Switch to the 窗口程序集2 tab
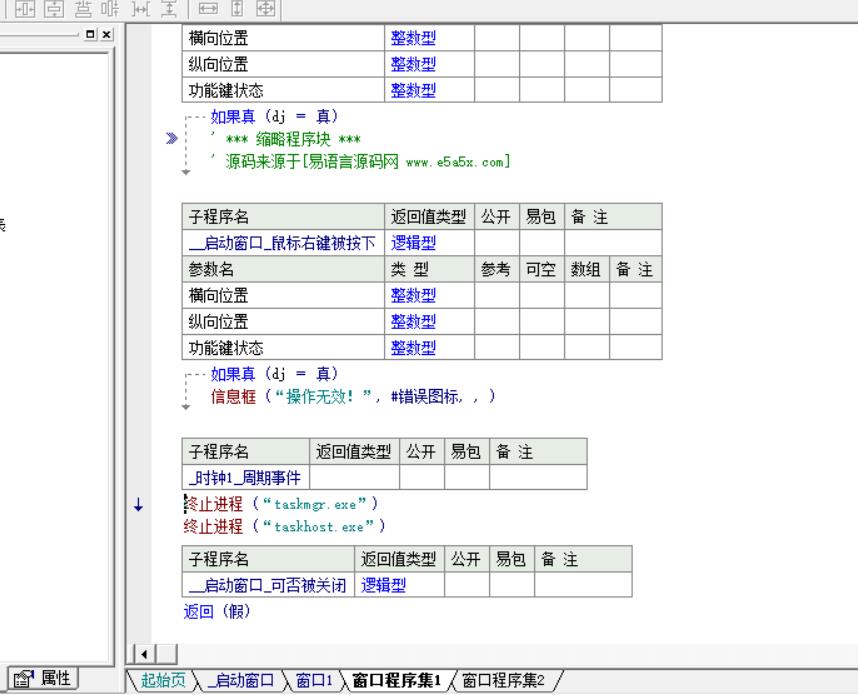 coord(503,680)
